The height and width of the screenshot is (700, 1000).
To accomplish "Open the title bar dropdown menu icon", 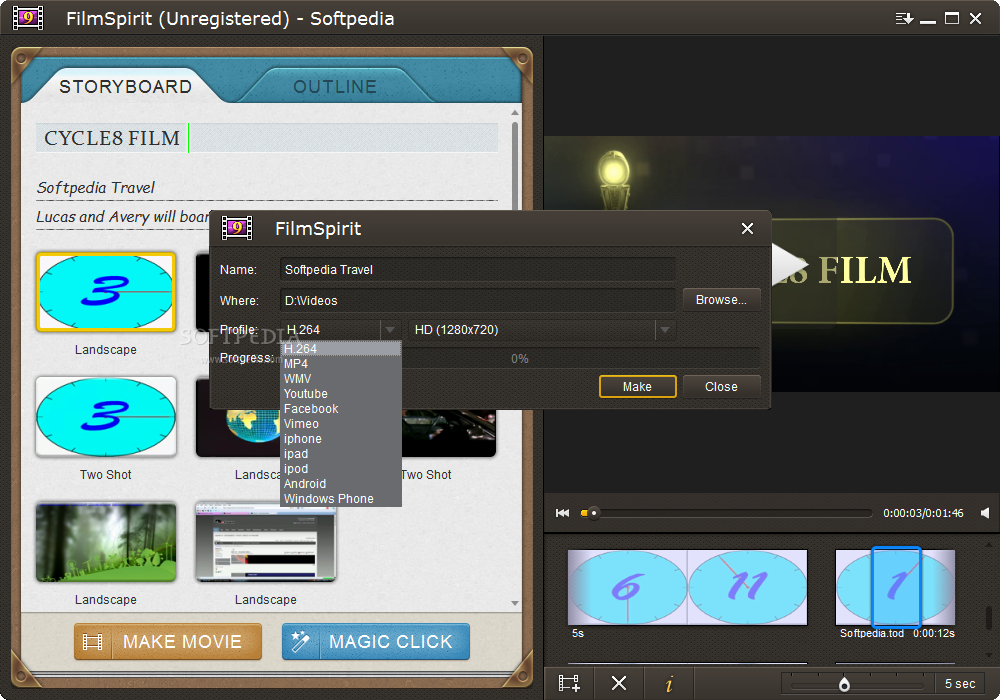I will pos(904,18).
